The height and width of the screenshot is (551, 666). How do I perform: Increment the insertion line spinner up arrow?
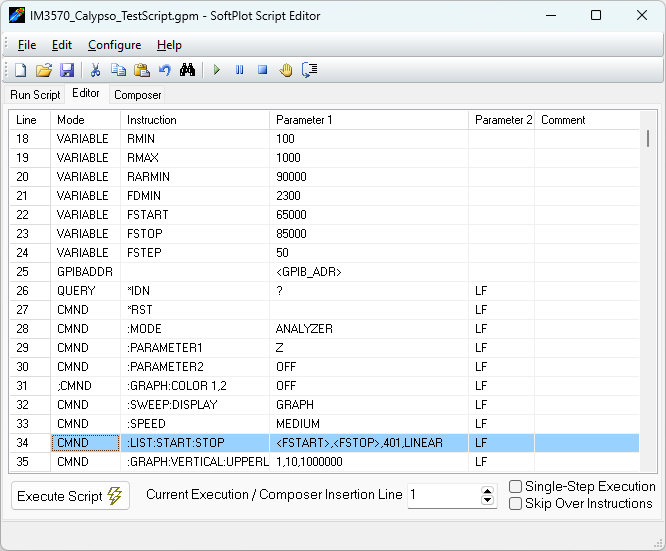click(x=488, y=490)
